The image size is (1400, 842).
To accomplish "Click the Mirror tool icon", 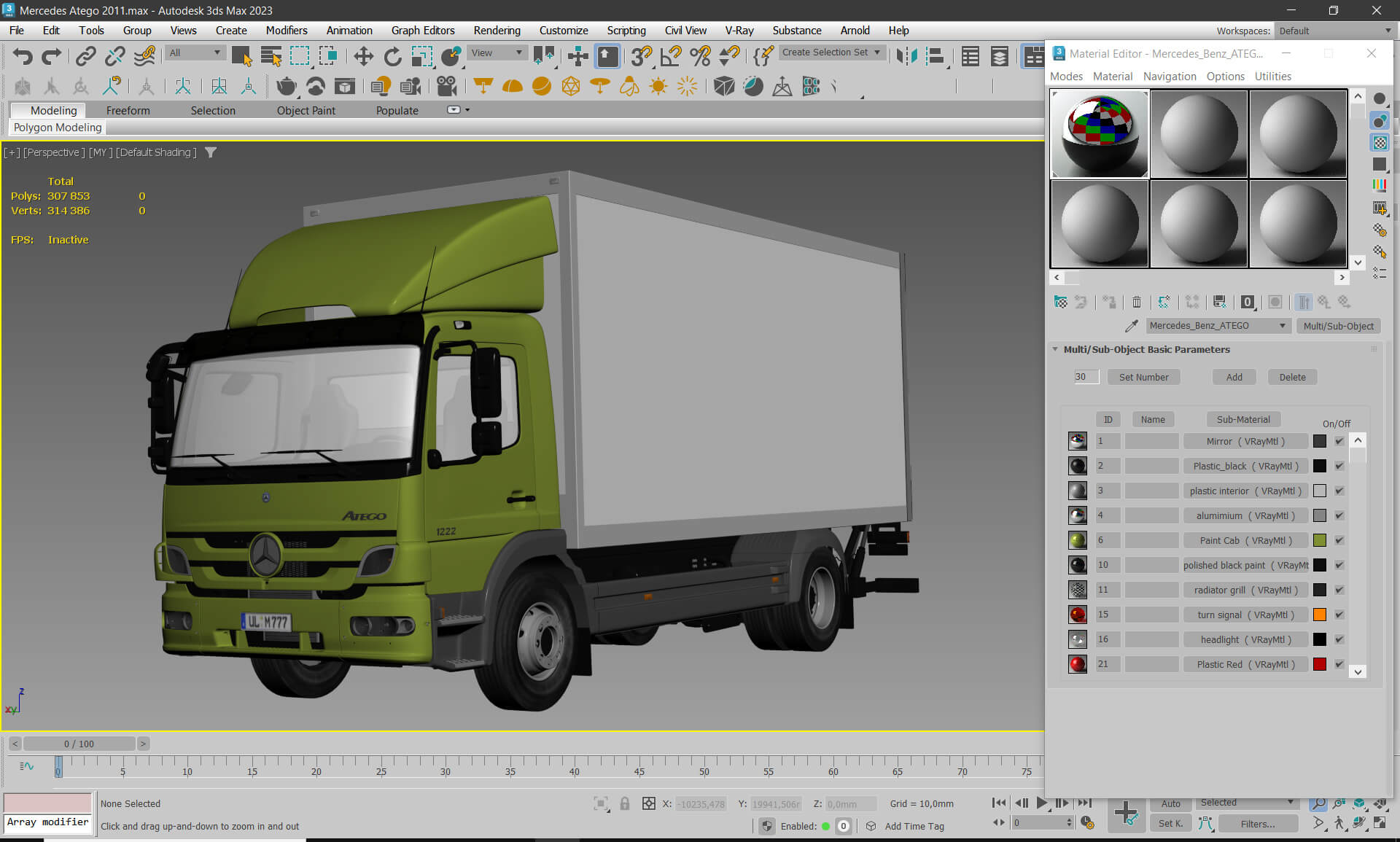I will pos(906,56).
